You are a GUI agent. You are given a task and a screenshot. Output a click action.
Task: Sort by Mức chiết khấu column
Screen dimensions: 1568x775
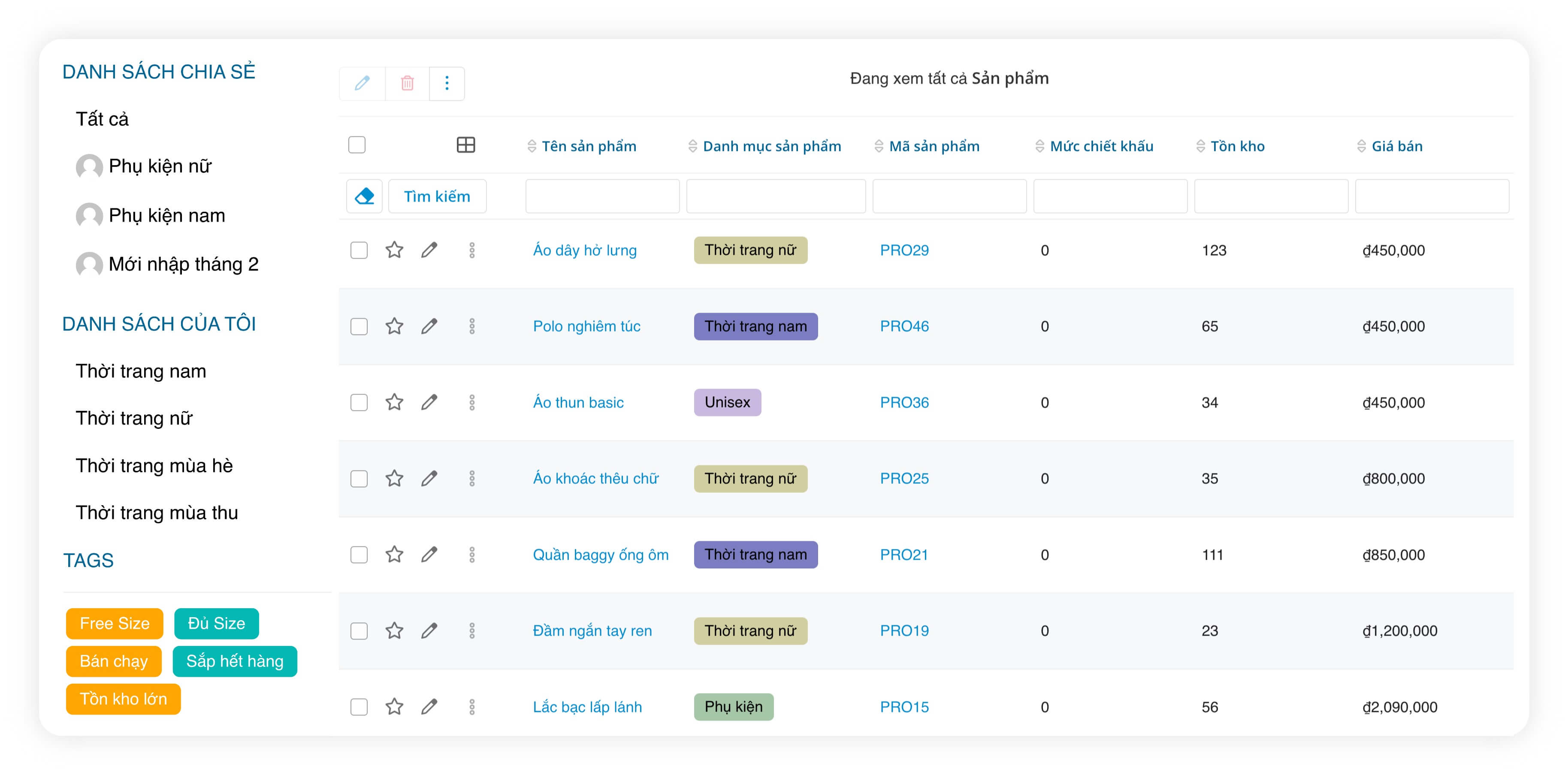tap(1094, 146)
